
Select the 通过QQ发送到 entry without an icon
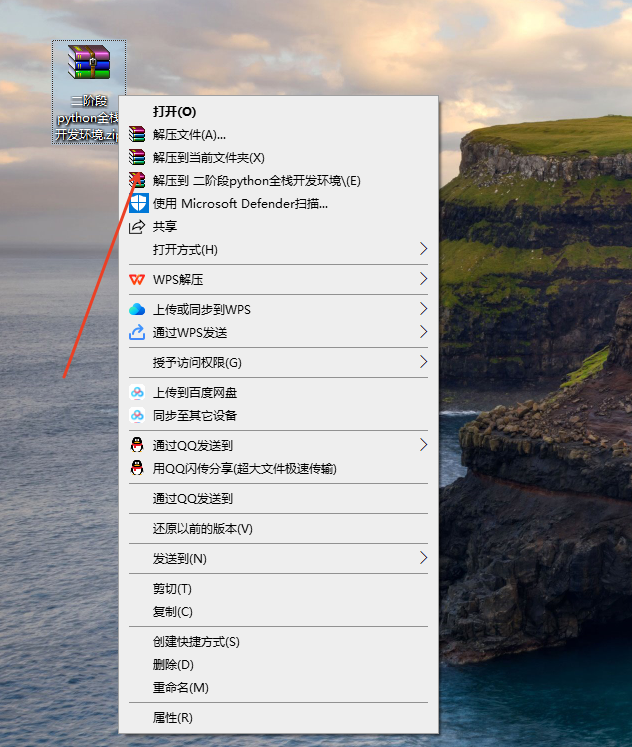click(x=278, y=498)
